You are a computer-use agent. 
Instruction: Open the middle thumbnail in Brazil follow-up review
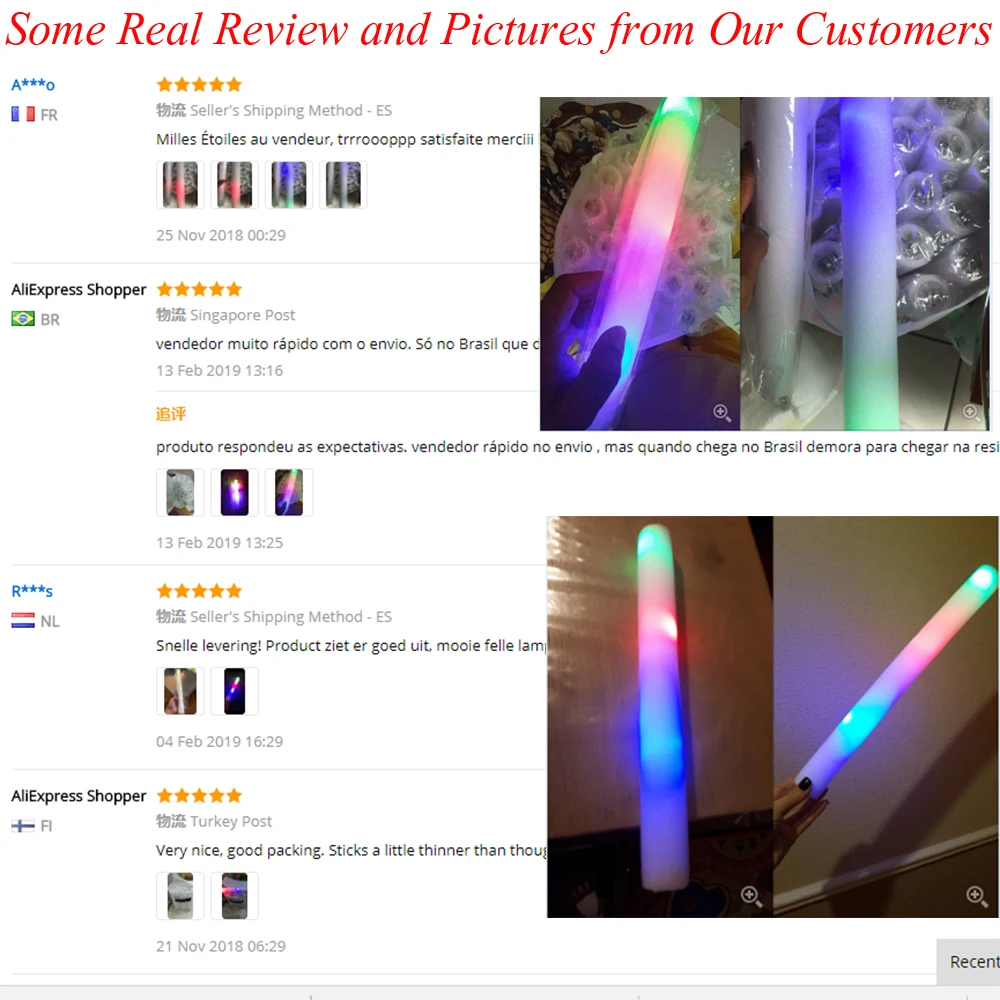(235, 492)
